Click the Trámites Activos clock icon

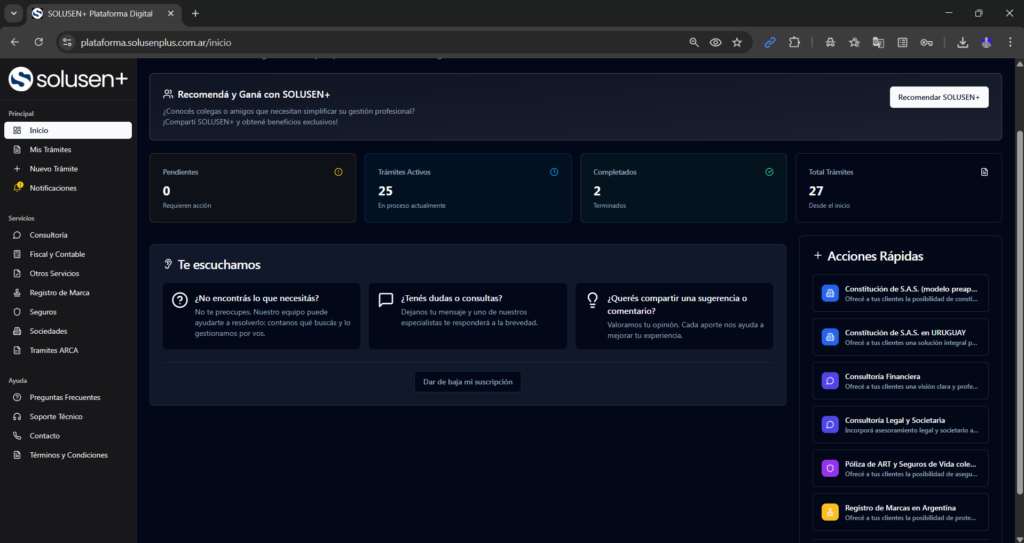click(x=554, y=172)
